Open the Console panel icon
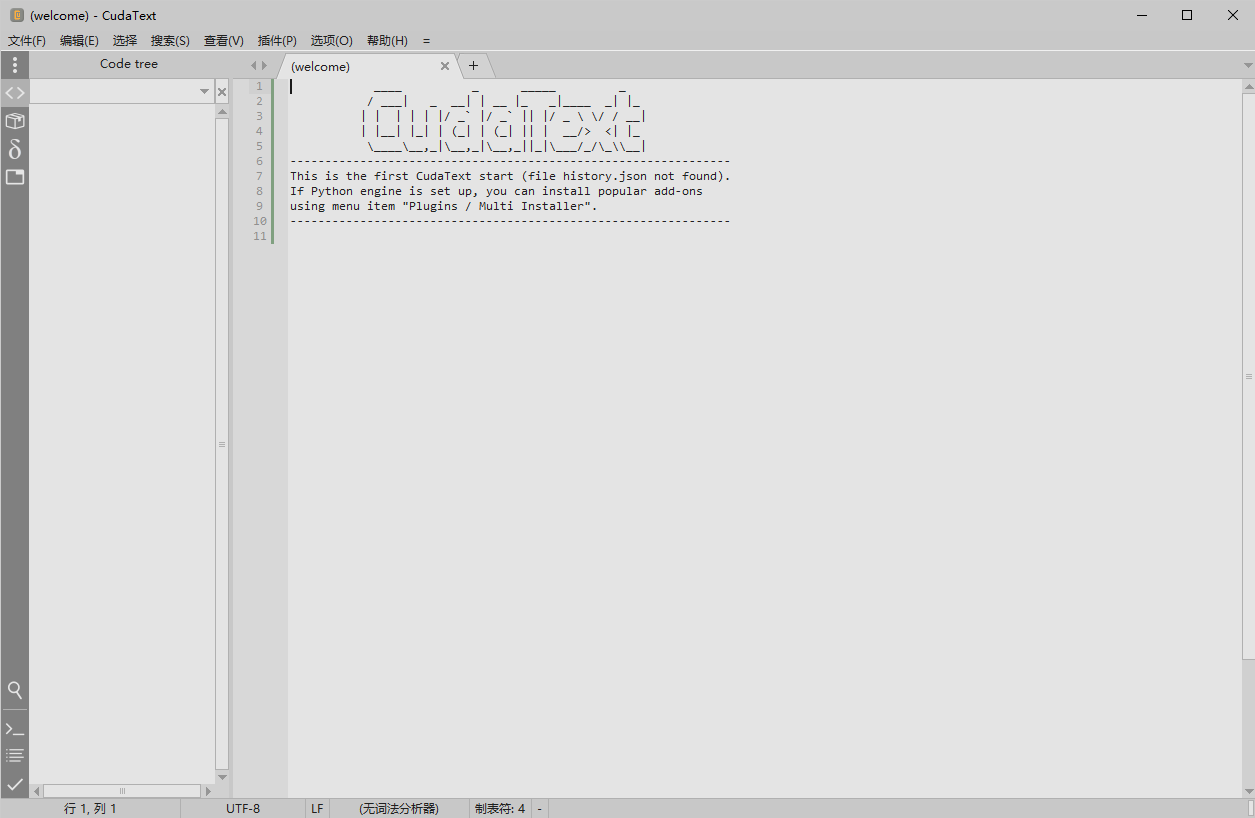The width and height of the screenshot is (1255, 818). [x=15, y=729]
